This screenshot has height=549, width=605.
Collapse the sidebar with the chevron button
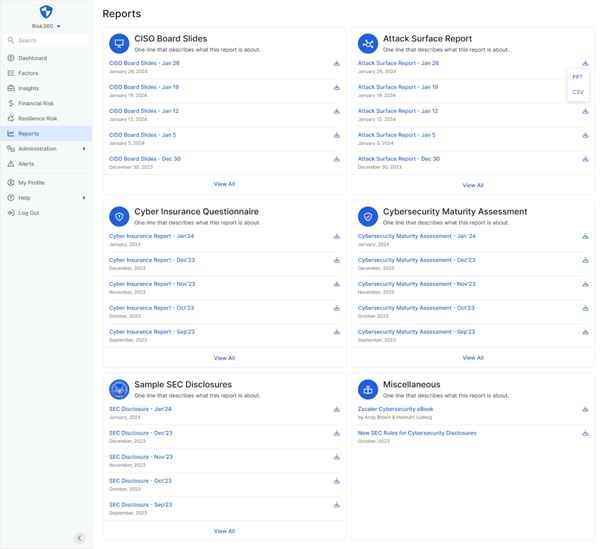(x=80, y=538)
